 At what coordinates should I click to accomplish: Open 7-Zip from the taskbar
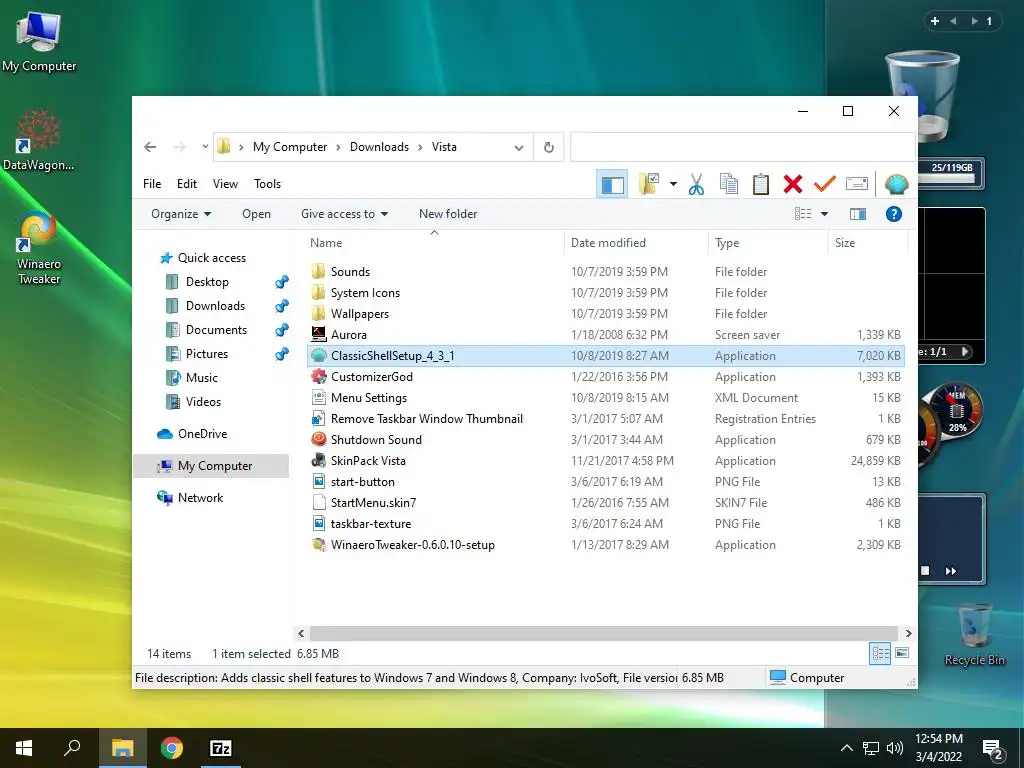(x=221, y=748)
